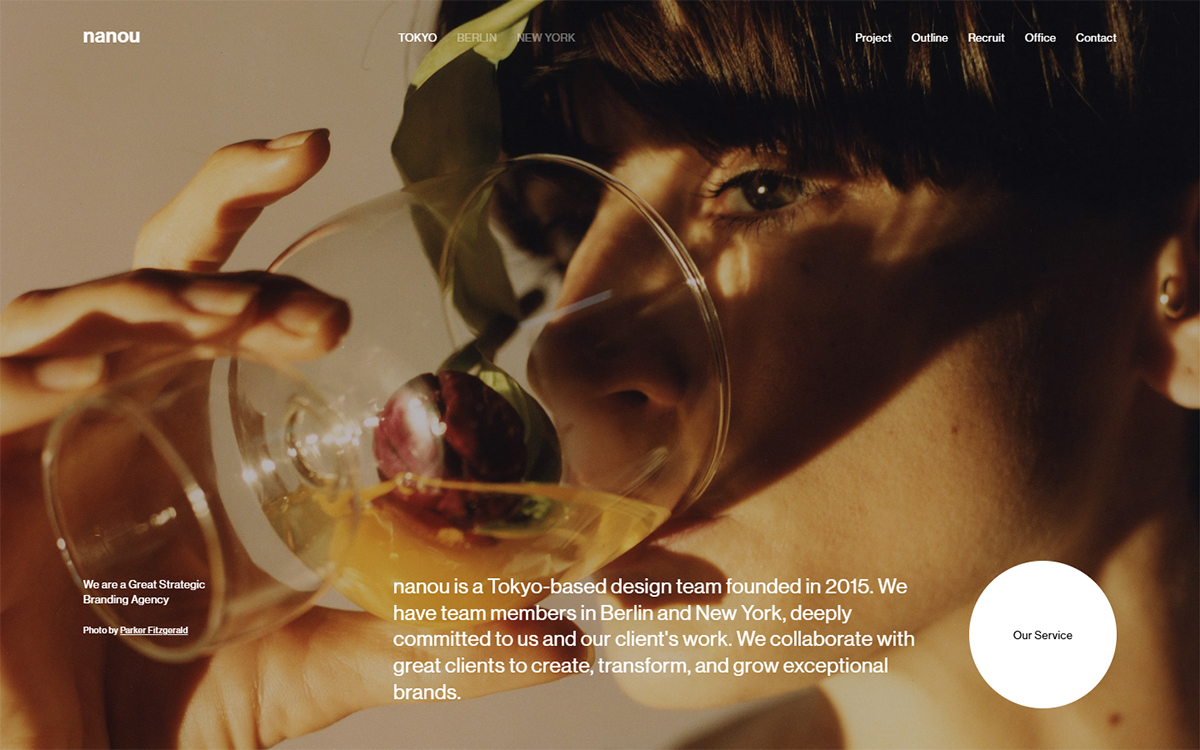Click the white Our Service circle button
The image size is (1200, 750).
(1042, 635)
